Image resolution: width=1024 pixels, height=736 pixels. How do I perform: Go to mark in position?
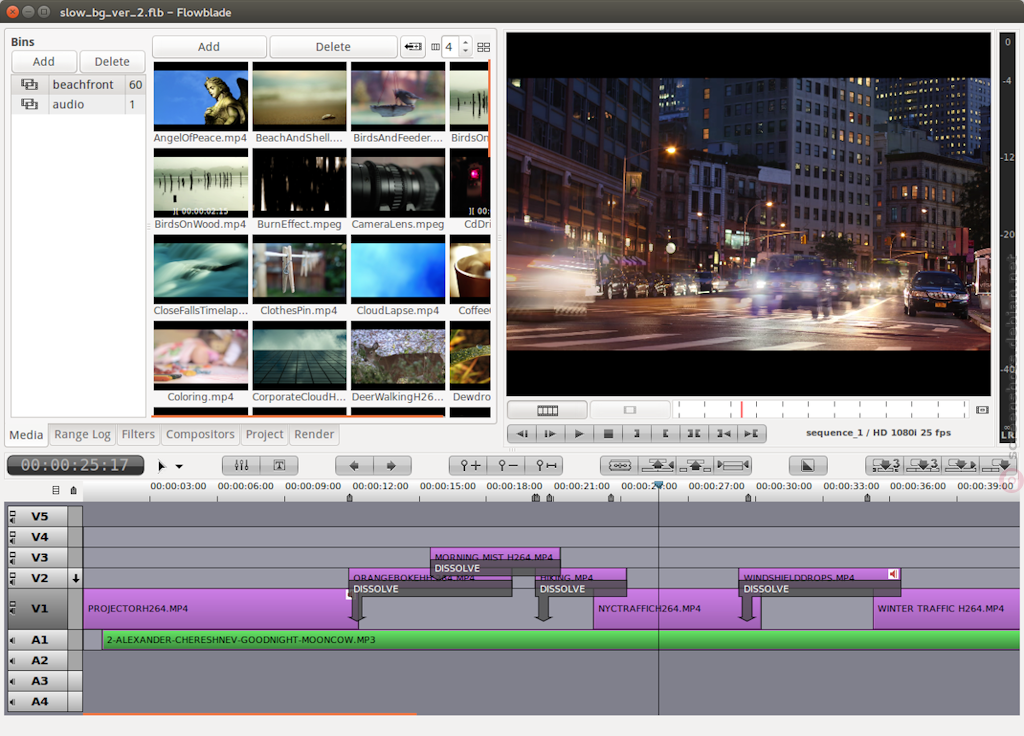(723, 433)
